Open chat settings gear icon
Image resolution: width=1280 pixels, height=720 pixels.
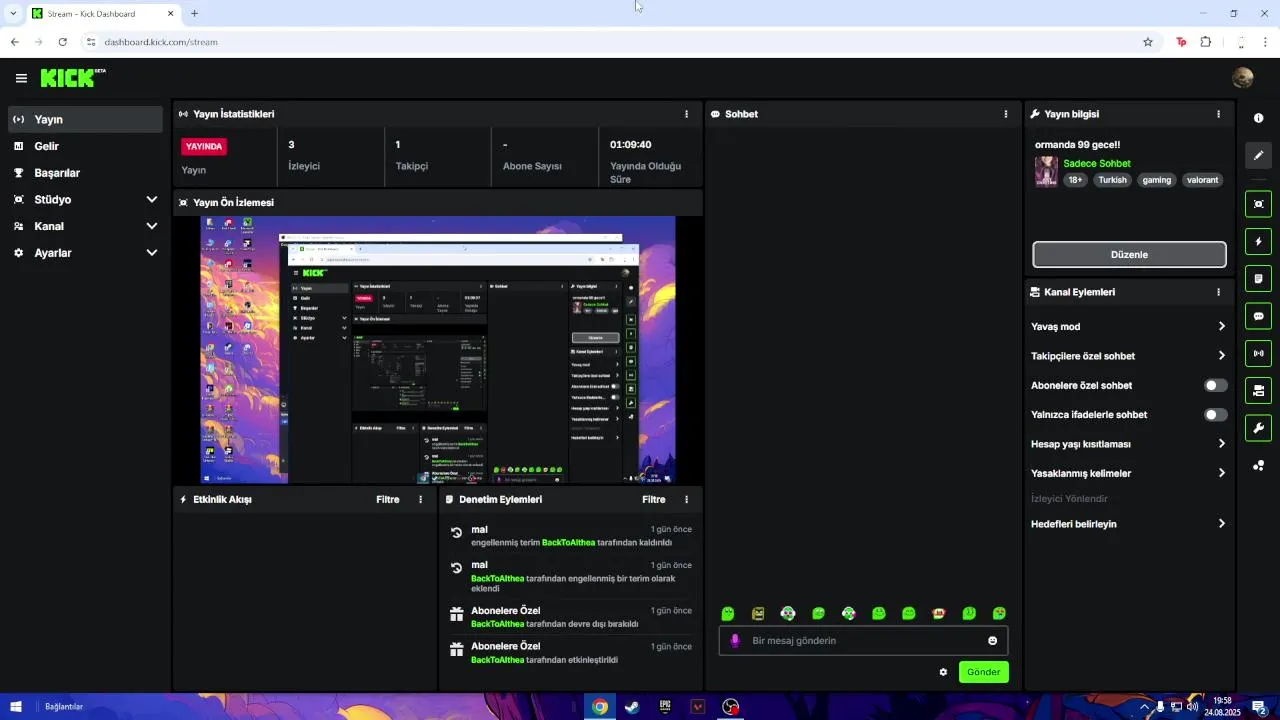(x=943, y=672)
